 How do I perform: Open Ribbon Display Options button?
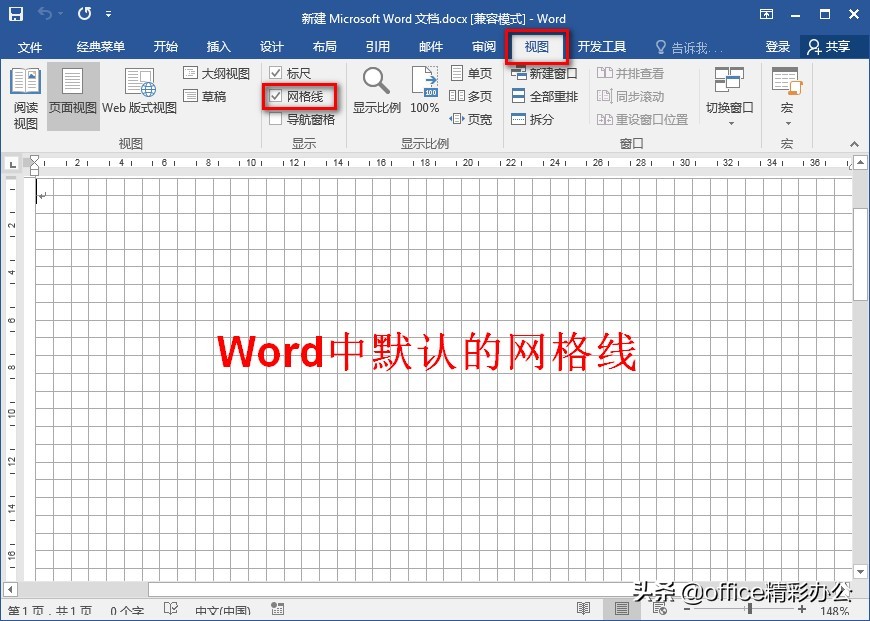[767, 14]
